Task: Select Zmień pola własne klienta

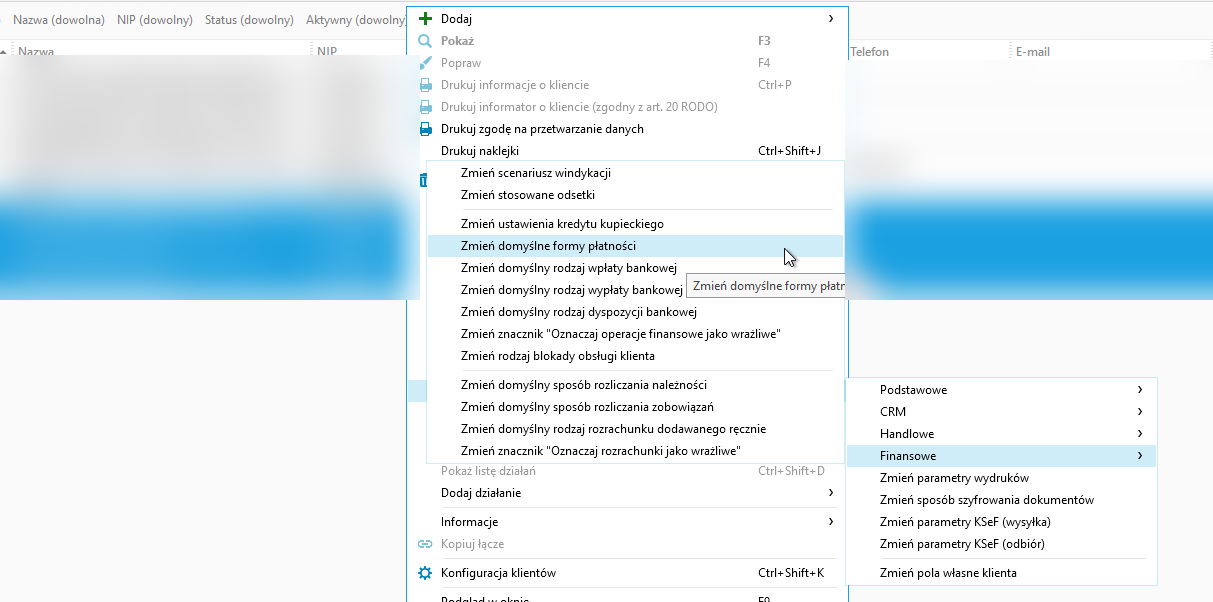Action: [1001, 573]
